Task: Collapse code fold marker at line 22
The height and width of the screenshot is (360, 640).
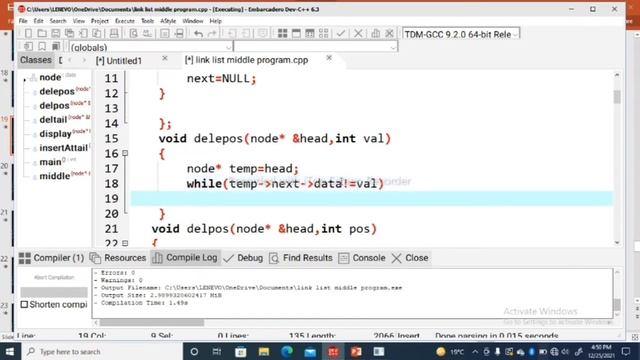Action: point(125,243)
